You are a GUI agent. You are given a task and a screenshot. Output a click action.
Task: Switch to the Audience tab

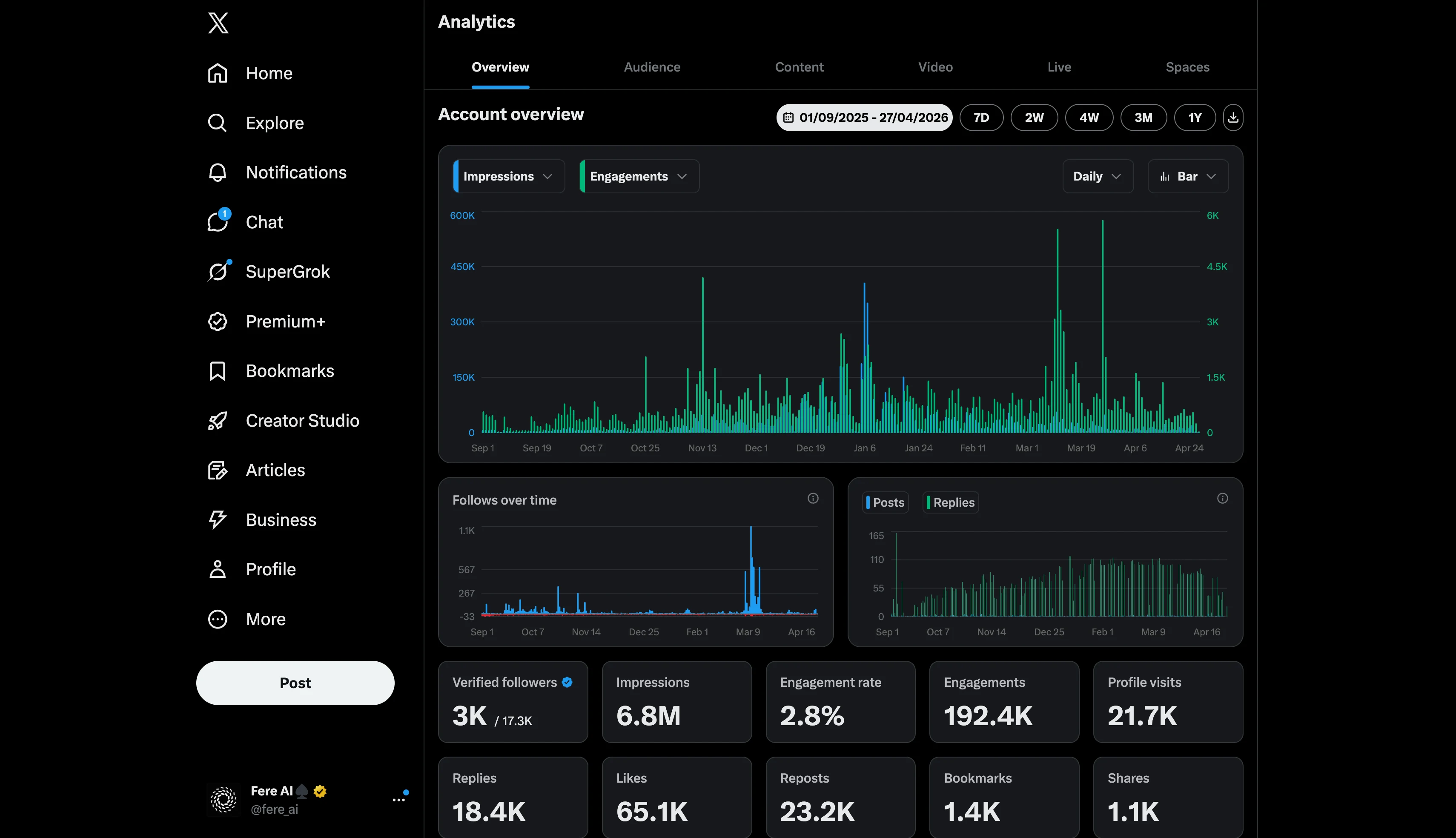click(x=652, y=67)
